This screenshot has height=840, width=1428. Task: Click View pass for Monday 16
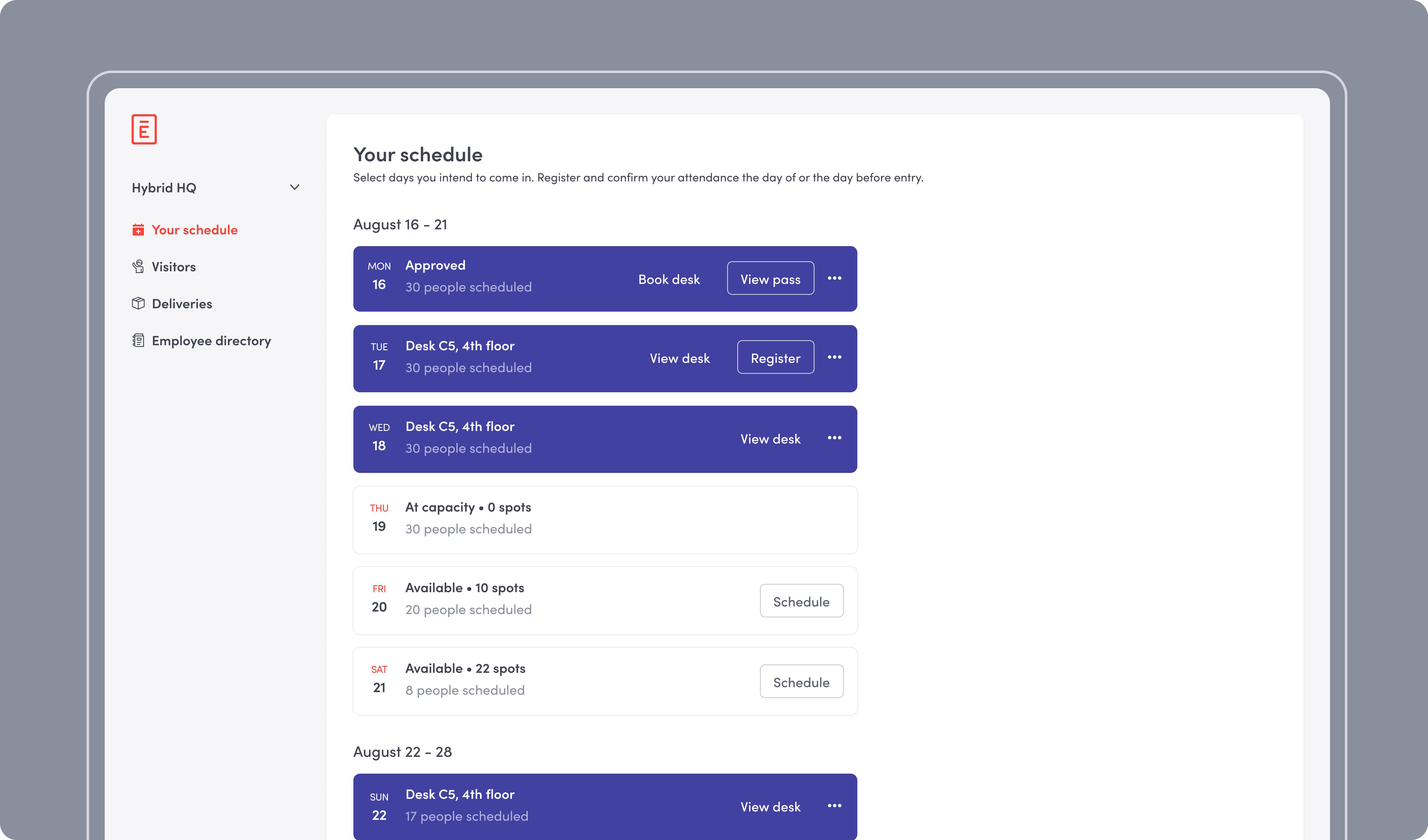[770, 278]
